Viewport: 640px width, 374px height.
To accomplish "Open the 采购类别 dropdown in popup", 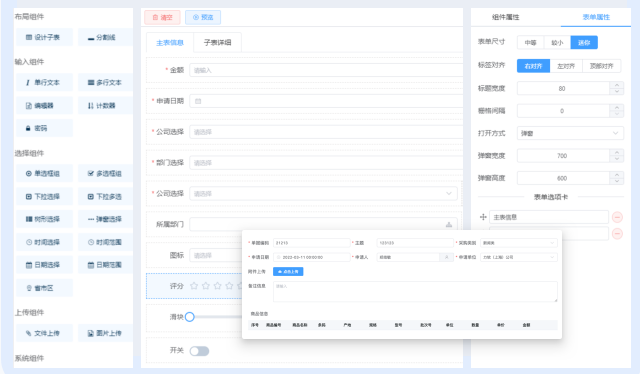I will (x=518, y=243).
